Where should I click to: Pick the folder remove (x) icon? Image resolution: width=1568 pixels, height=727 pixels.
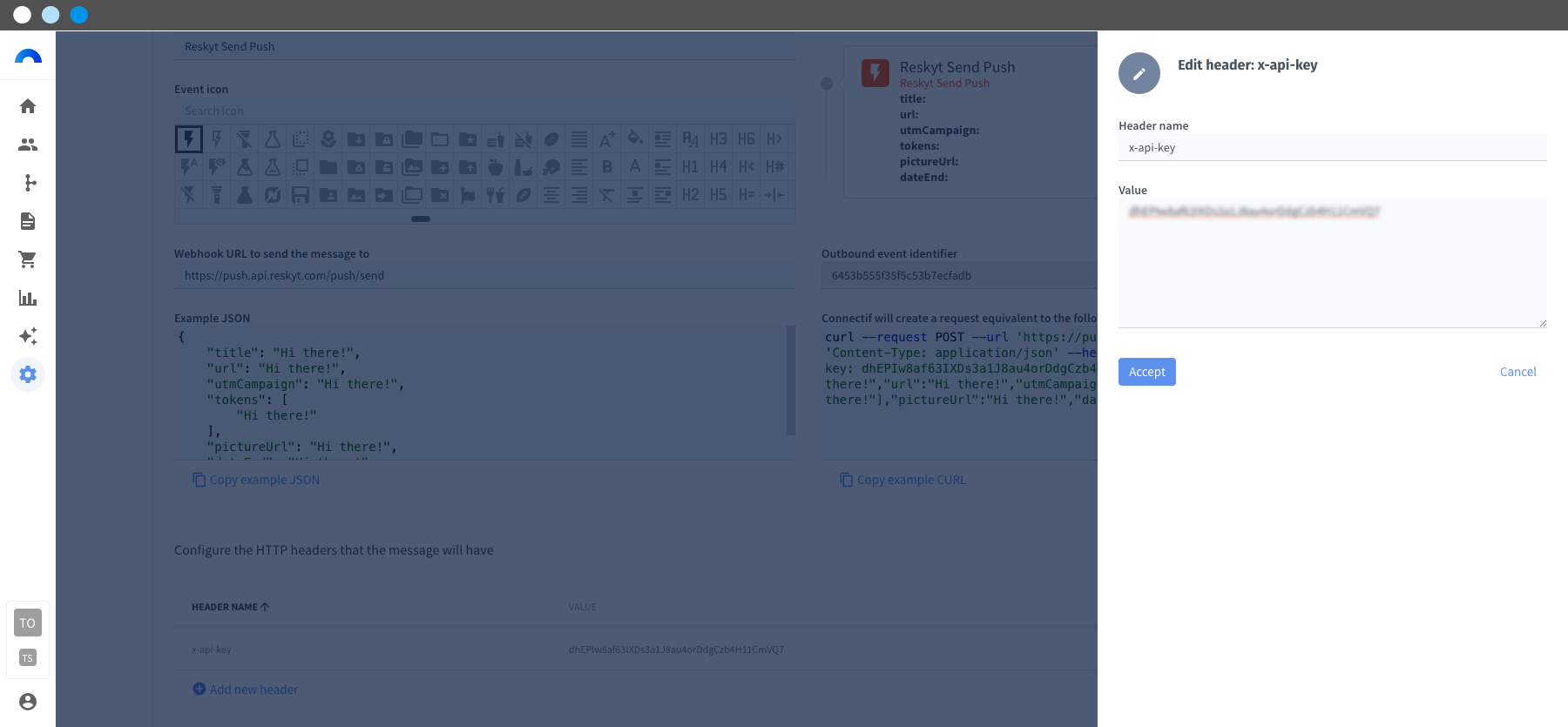pyautogui.click(x=440, y=195)
